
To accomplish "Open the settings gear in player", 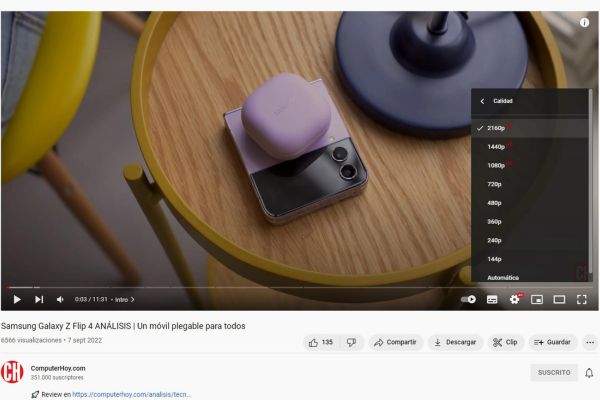I will (515, 299).
